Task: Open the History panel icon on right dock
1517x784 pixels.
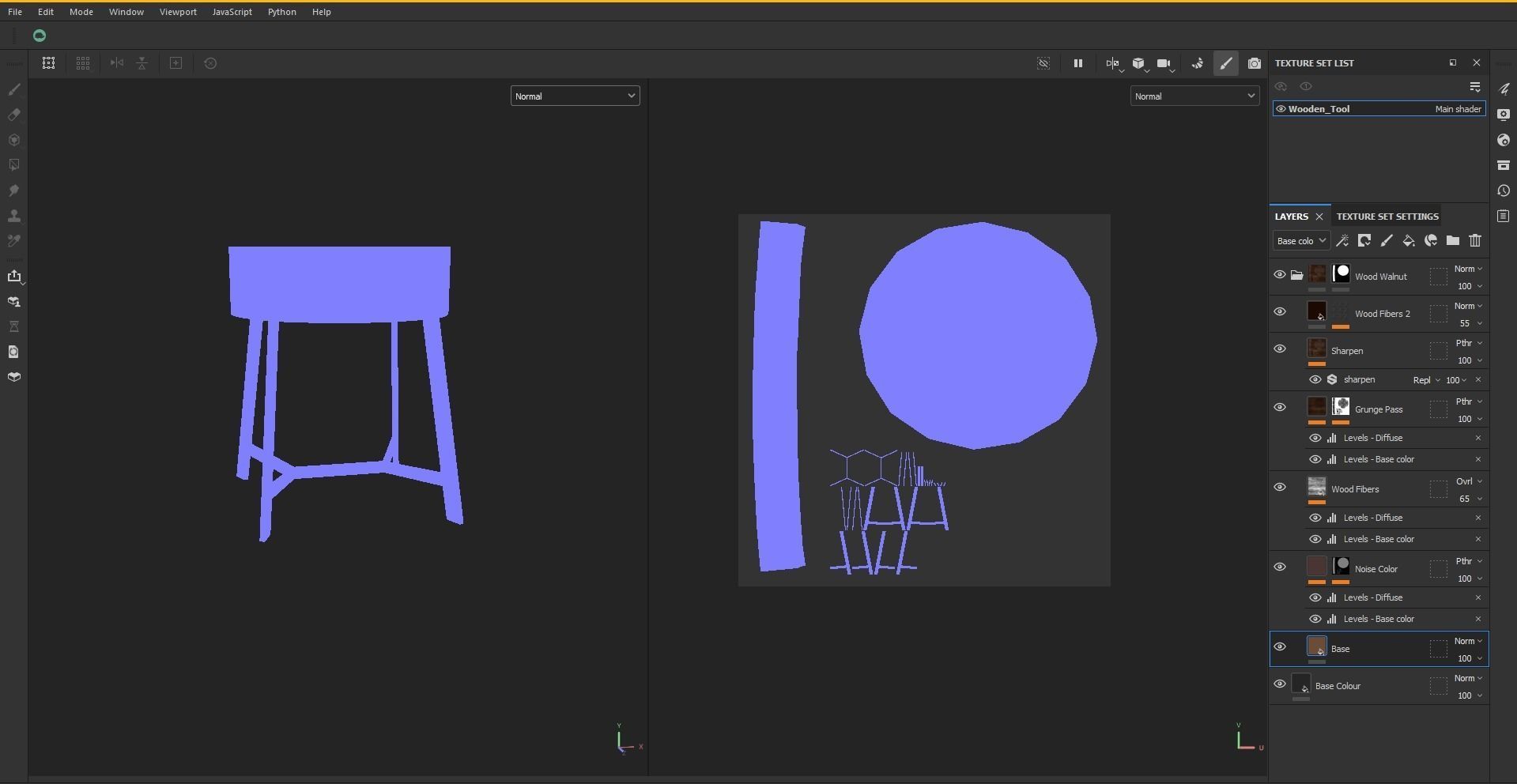Action: pos(1504,190)
